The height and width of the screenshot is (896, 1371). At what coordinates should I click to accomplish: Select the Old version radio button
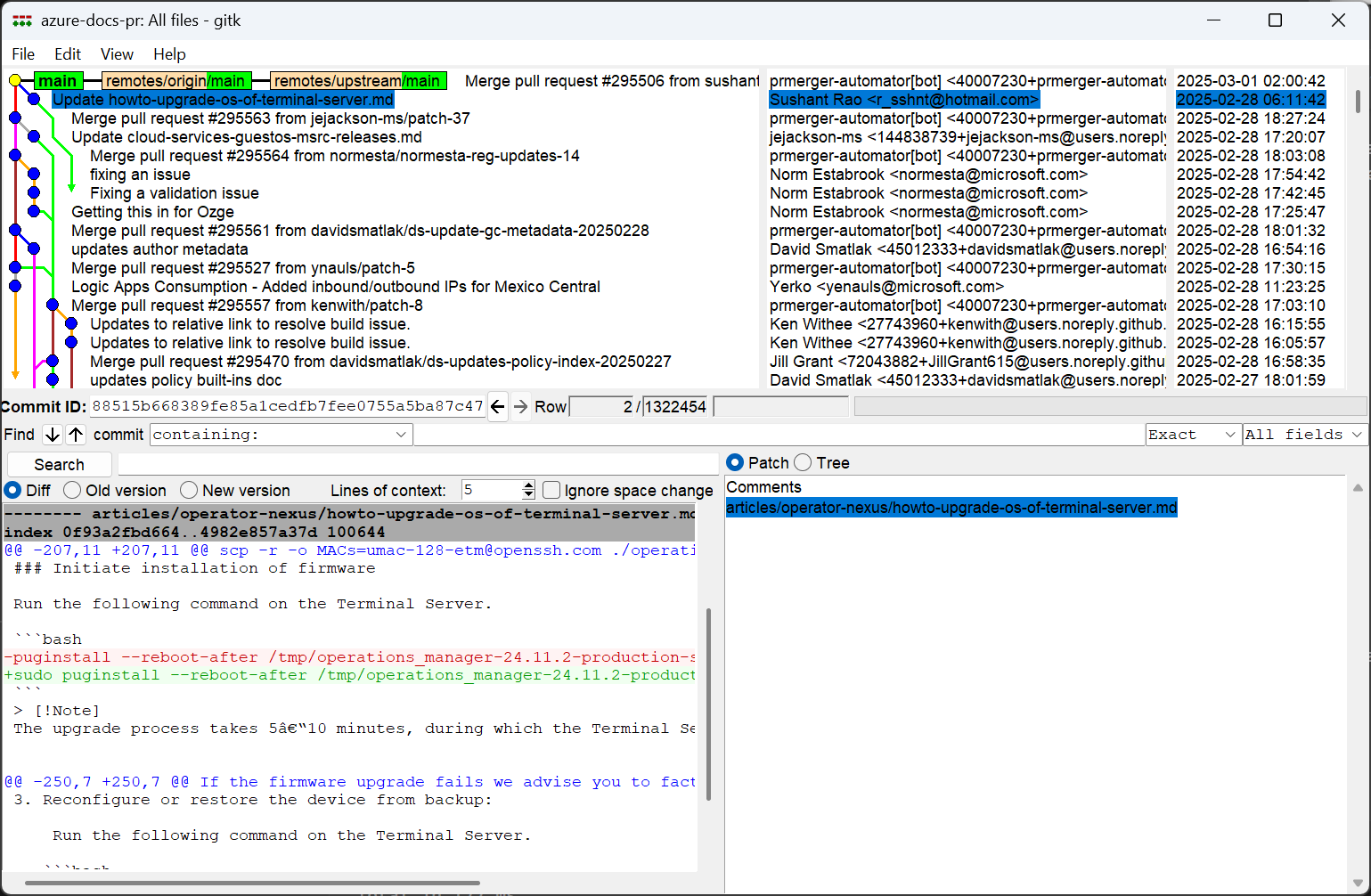73,491
